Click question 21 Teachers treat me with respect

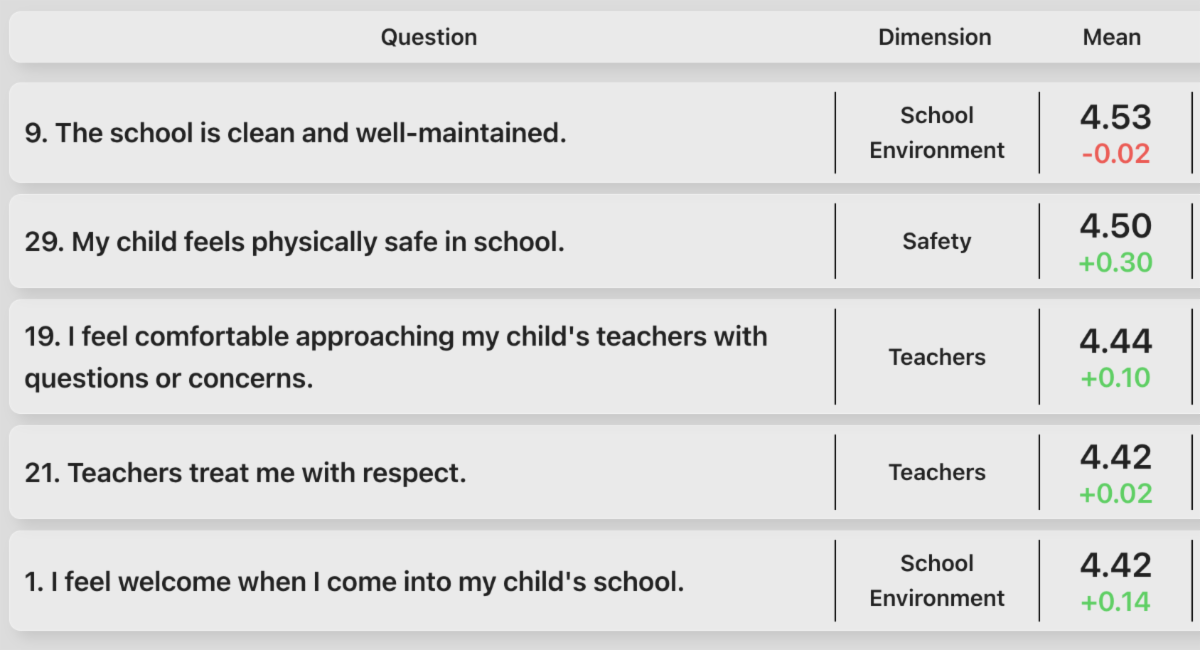point(246,473)
